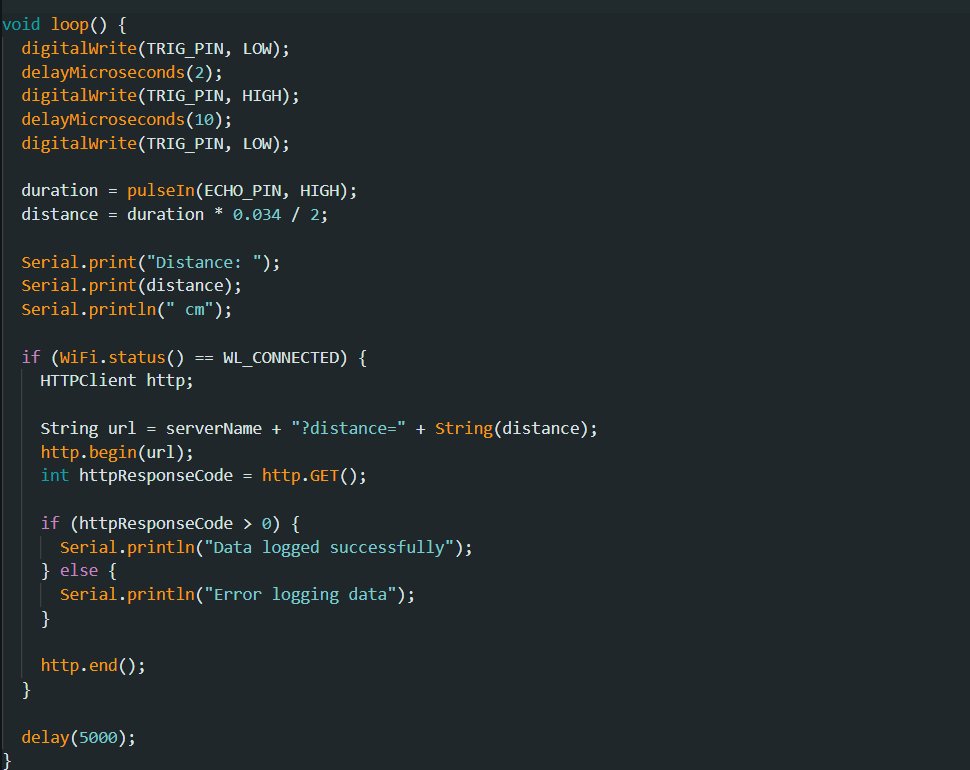
Task: Click the '0.034' numeric constant
Action: tap(256, 214)
